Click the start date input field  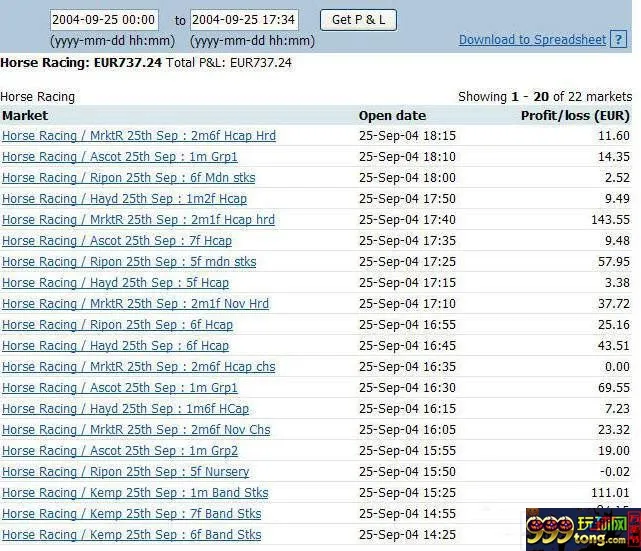coord(104,20)
